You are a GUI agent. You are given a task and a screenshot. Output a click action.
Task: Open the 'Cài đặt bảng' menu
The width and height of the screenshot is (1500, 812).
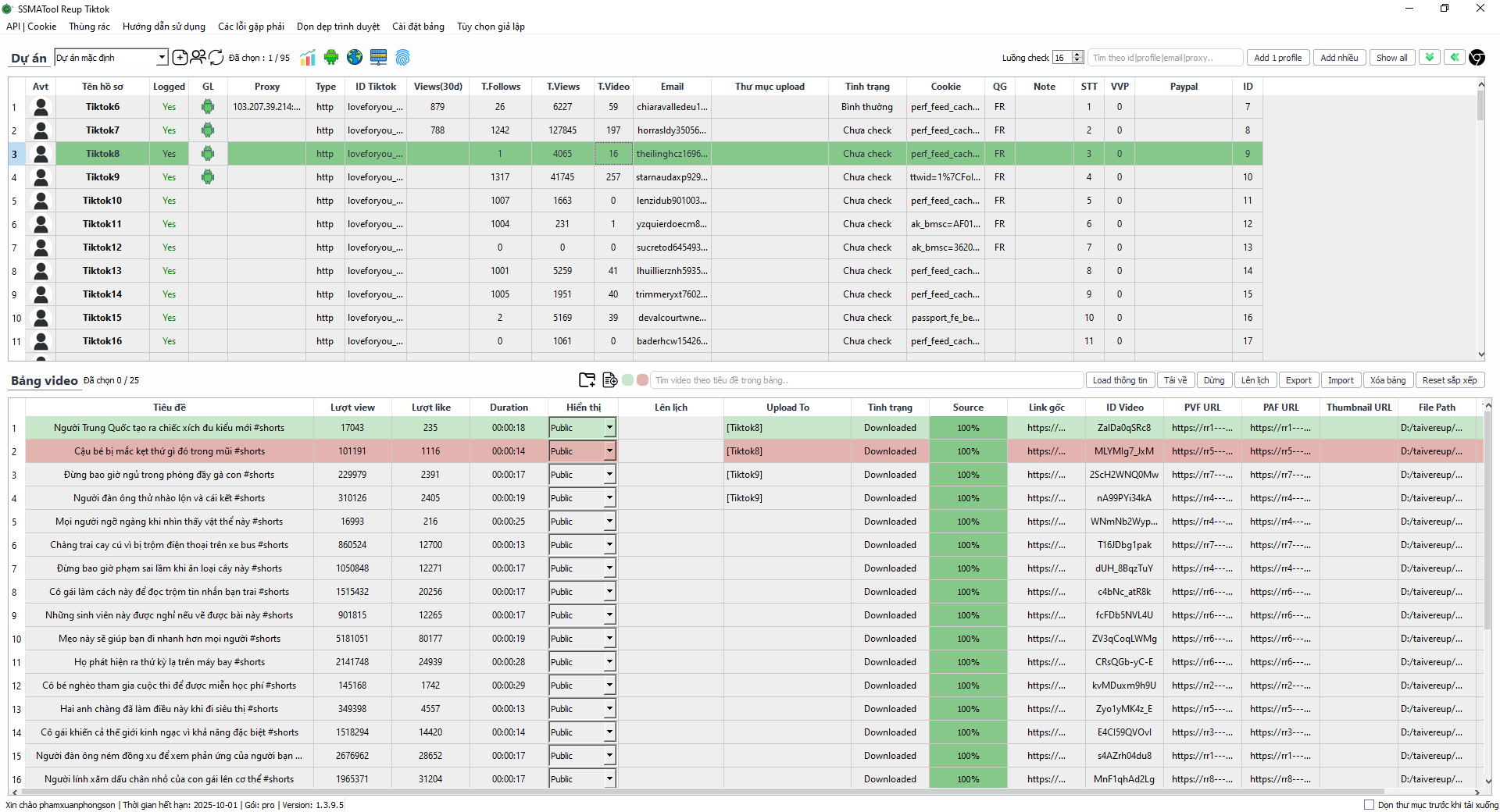[418, 27]
